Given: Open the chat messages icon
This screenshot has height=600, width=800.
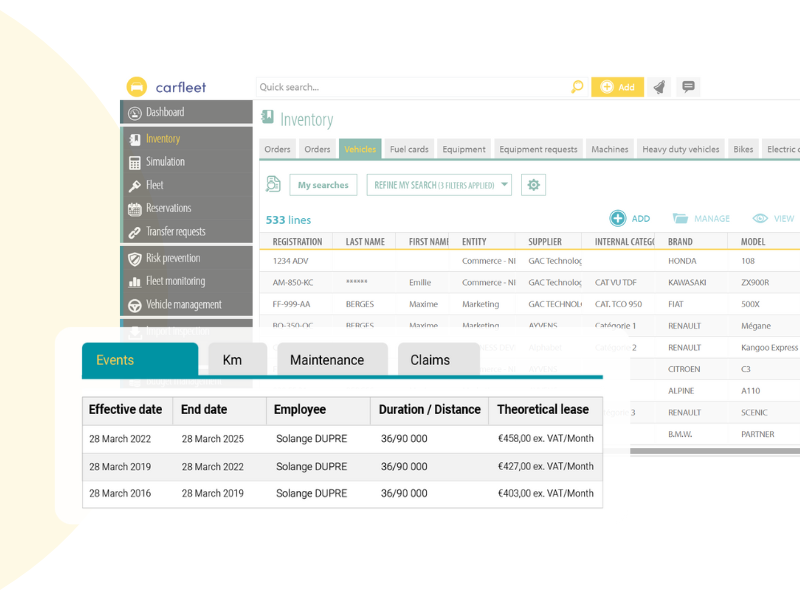Looking at the screenshot, I should coord(688,87).
